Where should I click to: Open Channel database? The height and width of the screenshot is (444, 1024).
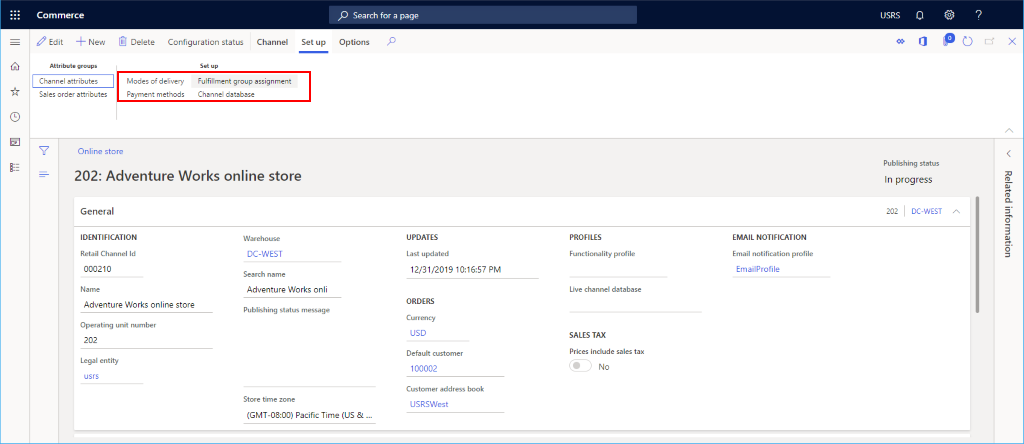[x=226, y=94]
